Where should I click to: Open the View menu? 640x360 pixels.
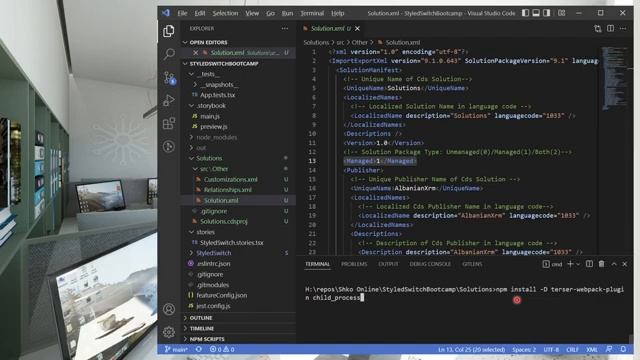(x=252, y=13)
